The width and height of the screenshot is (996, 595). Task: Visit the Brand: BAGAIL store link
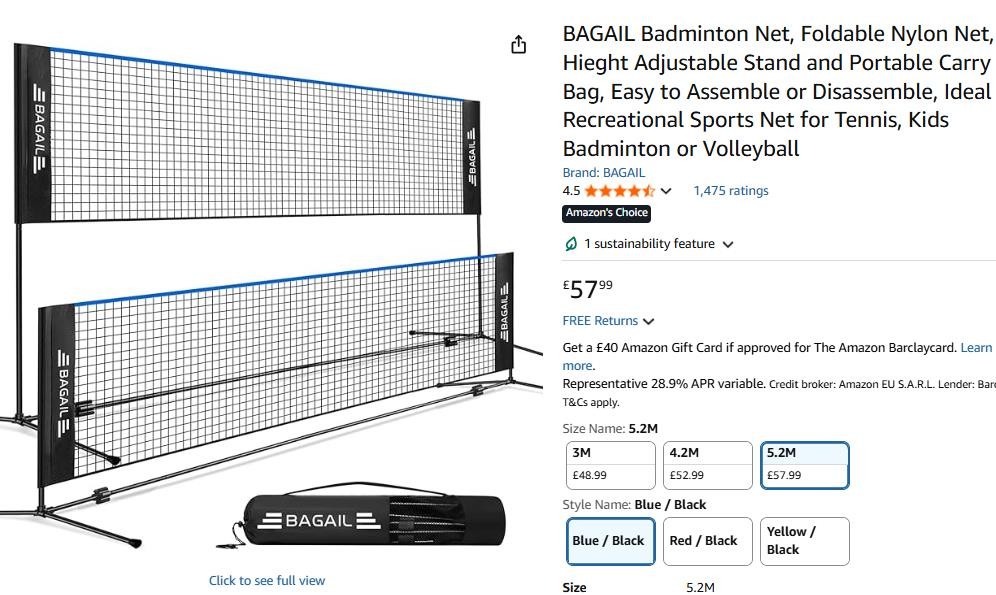pyautogui.click(x=604, y=173)
